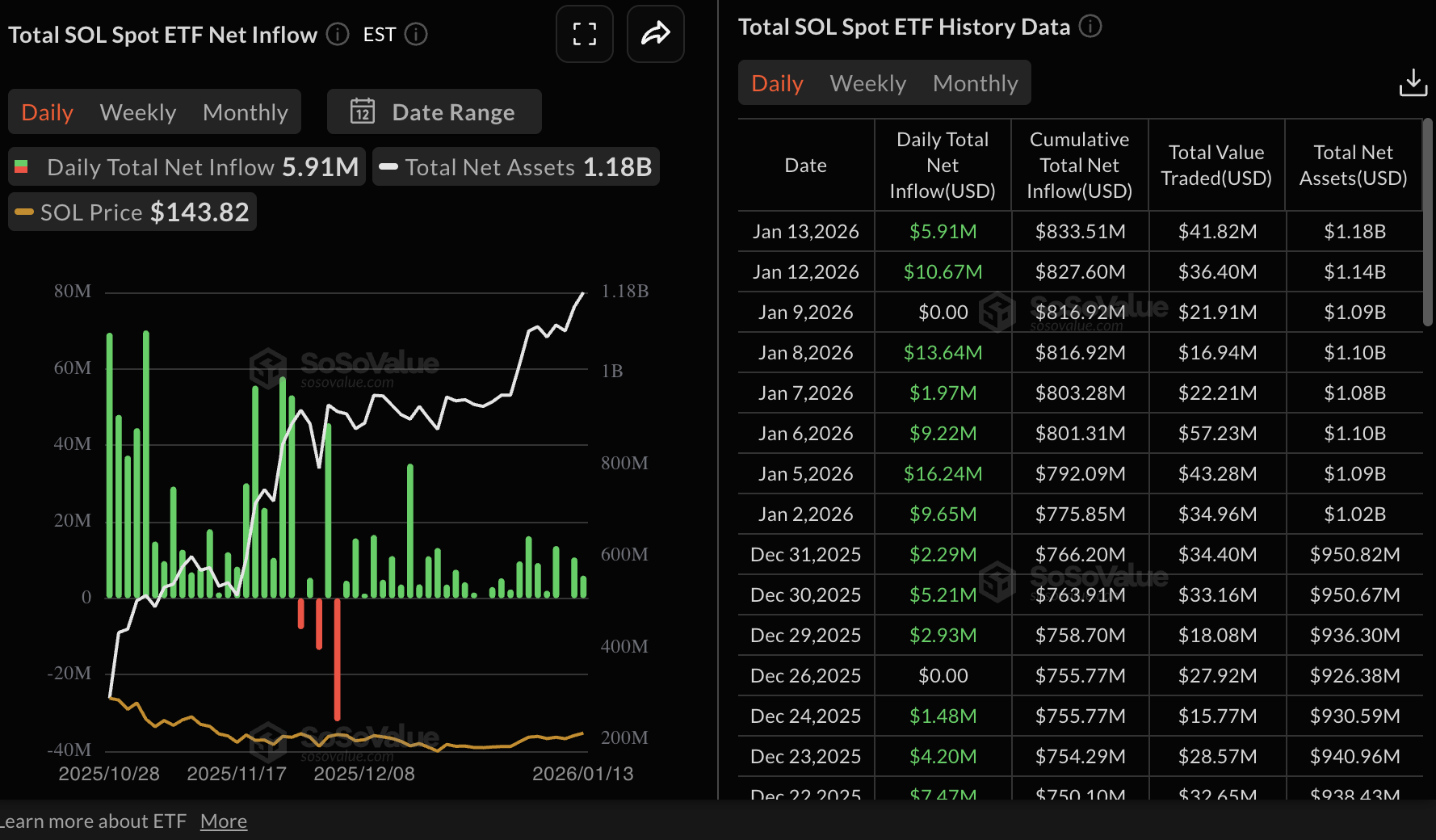This screenshot has height=840, width=1436.
Task: Click info icon beside Net Inflow title
Action: (338, 35)
